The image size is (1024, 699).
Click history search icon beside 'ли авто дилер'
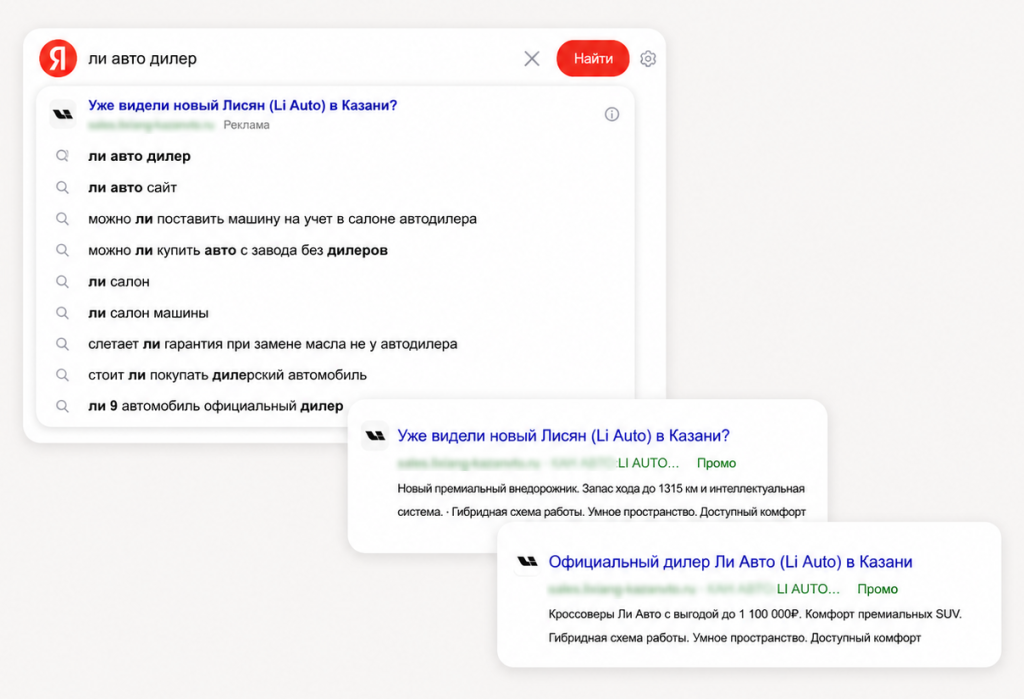pos(62,156)
